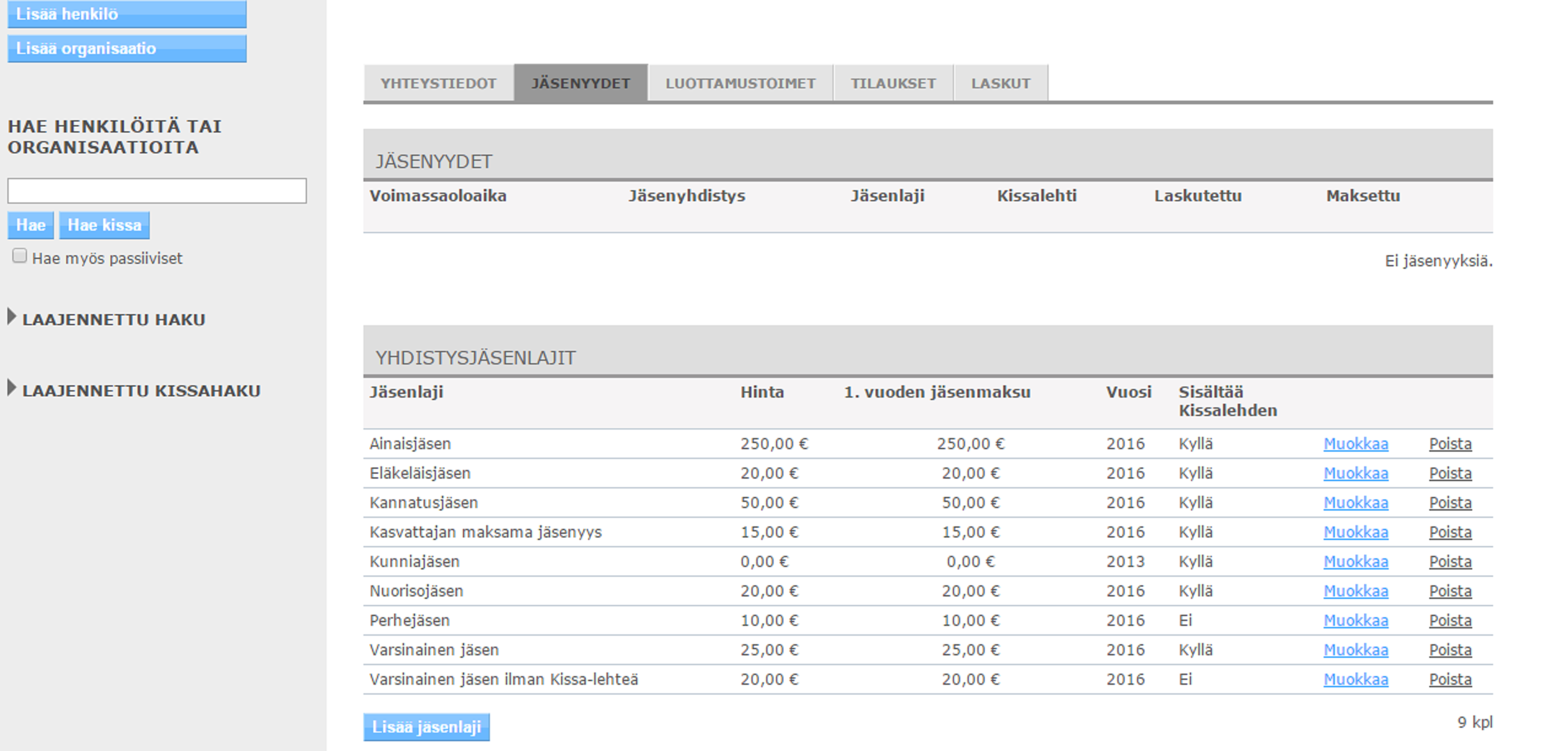
Task: Click the Ei jäsenyyksiä message
Action: point(1438,261)
